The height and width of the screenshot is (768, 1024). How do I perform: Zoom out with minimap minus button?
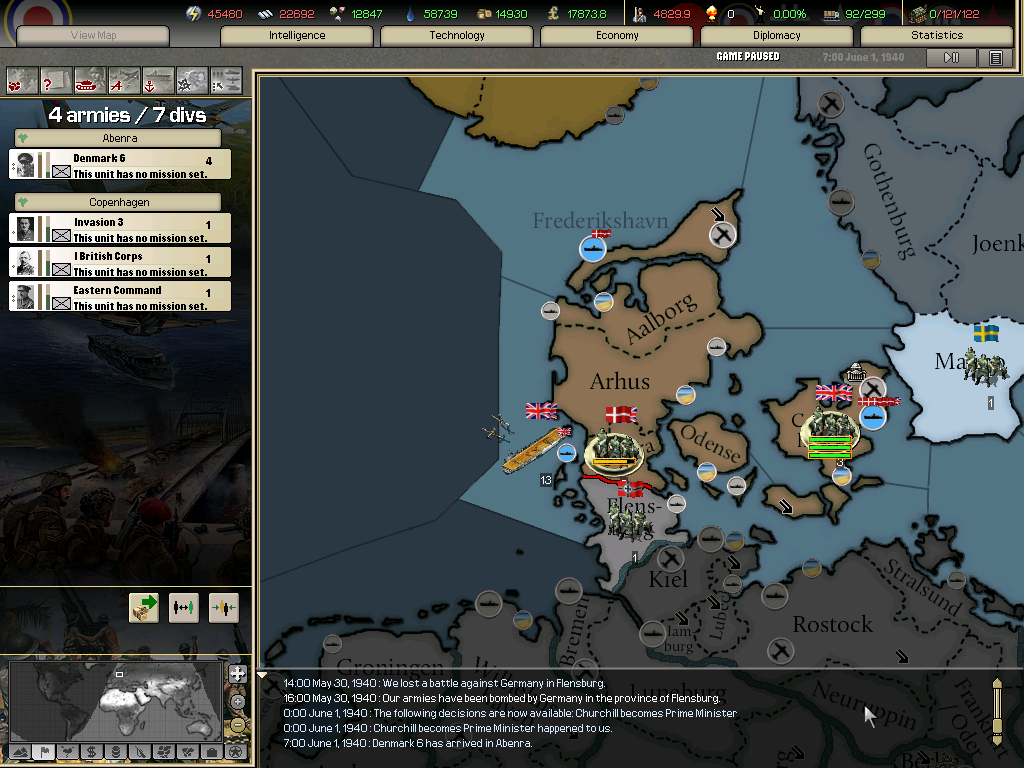click(238, 725)
